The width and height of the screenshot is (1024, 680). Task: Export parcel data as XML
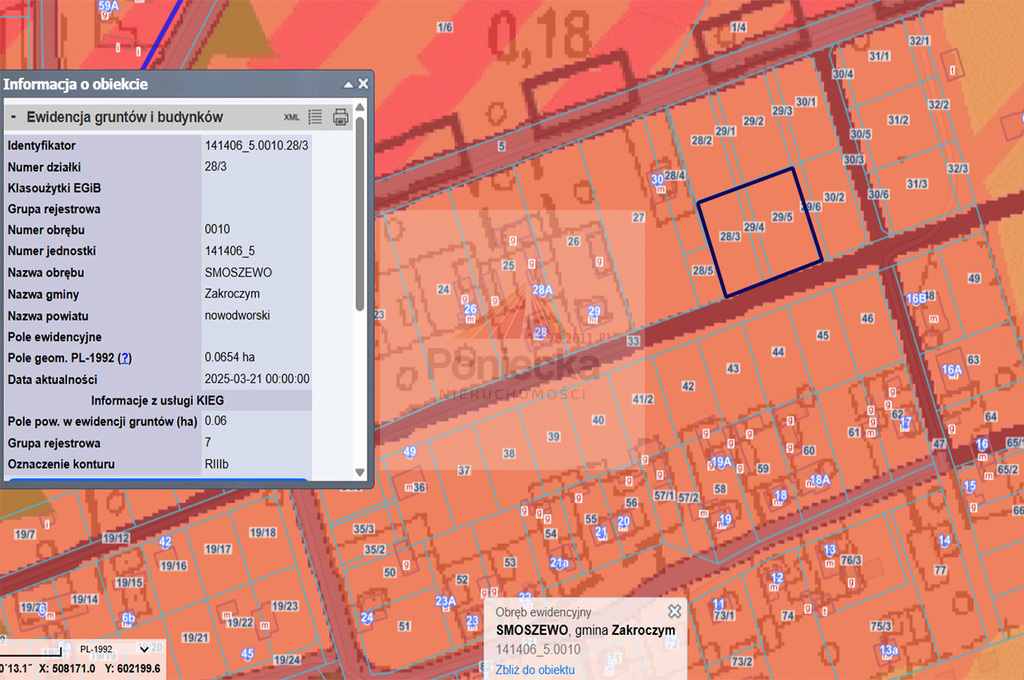coord(292,117)
